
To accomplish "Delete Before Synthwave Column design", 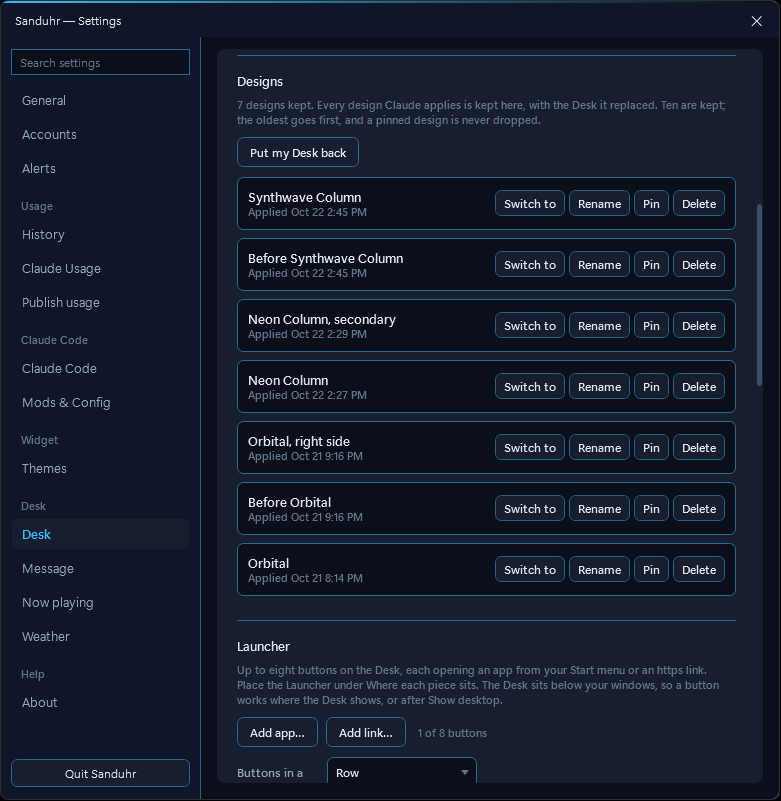I will point(699,265).
